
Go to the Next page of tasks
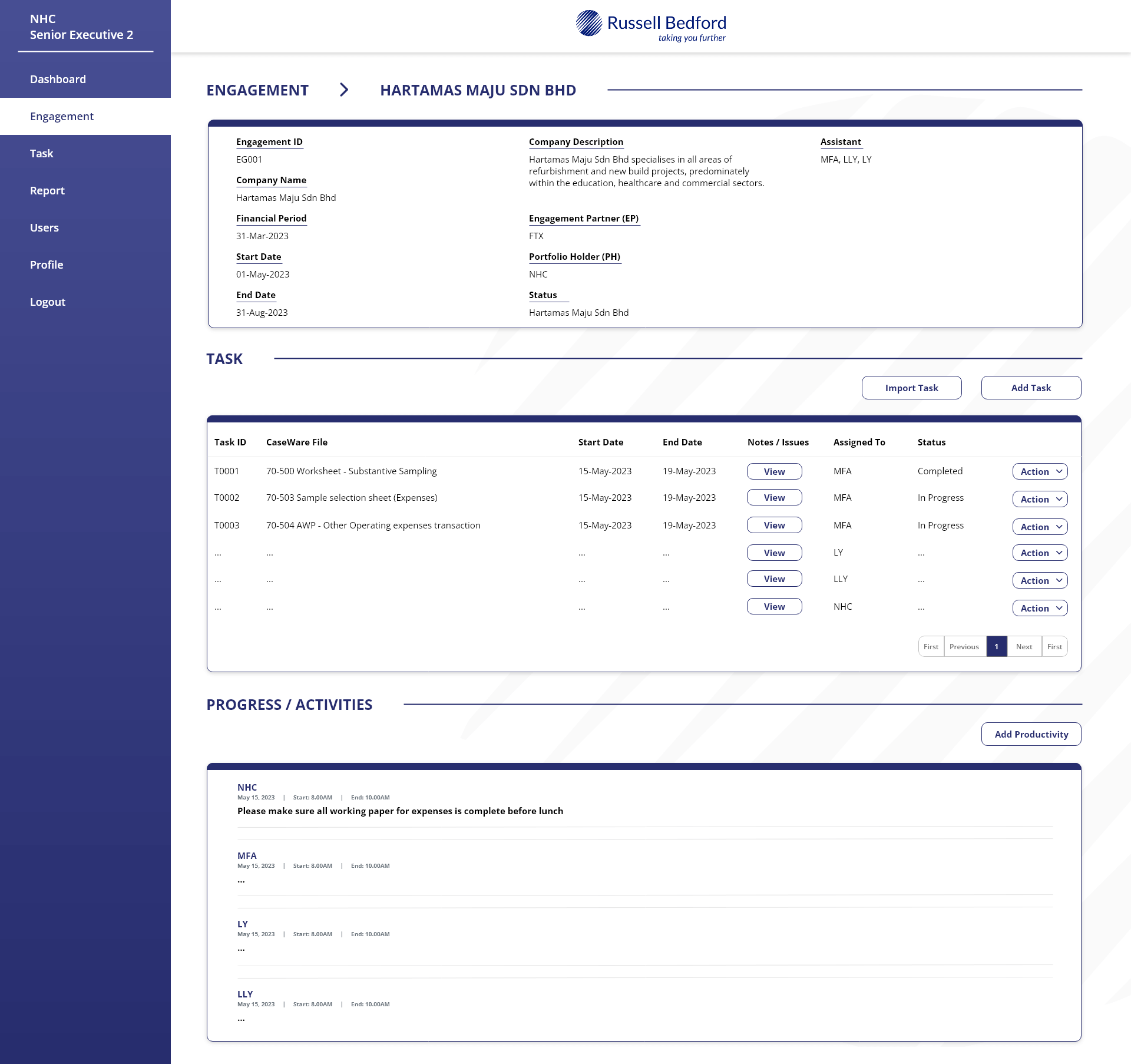pos(1024,646)
